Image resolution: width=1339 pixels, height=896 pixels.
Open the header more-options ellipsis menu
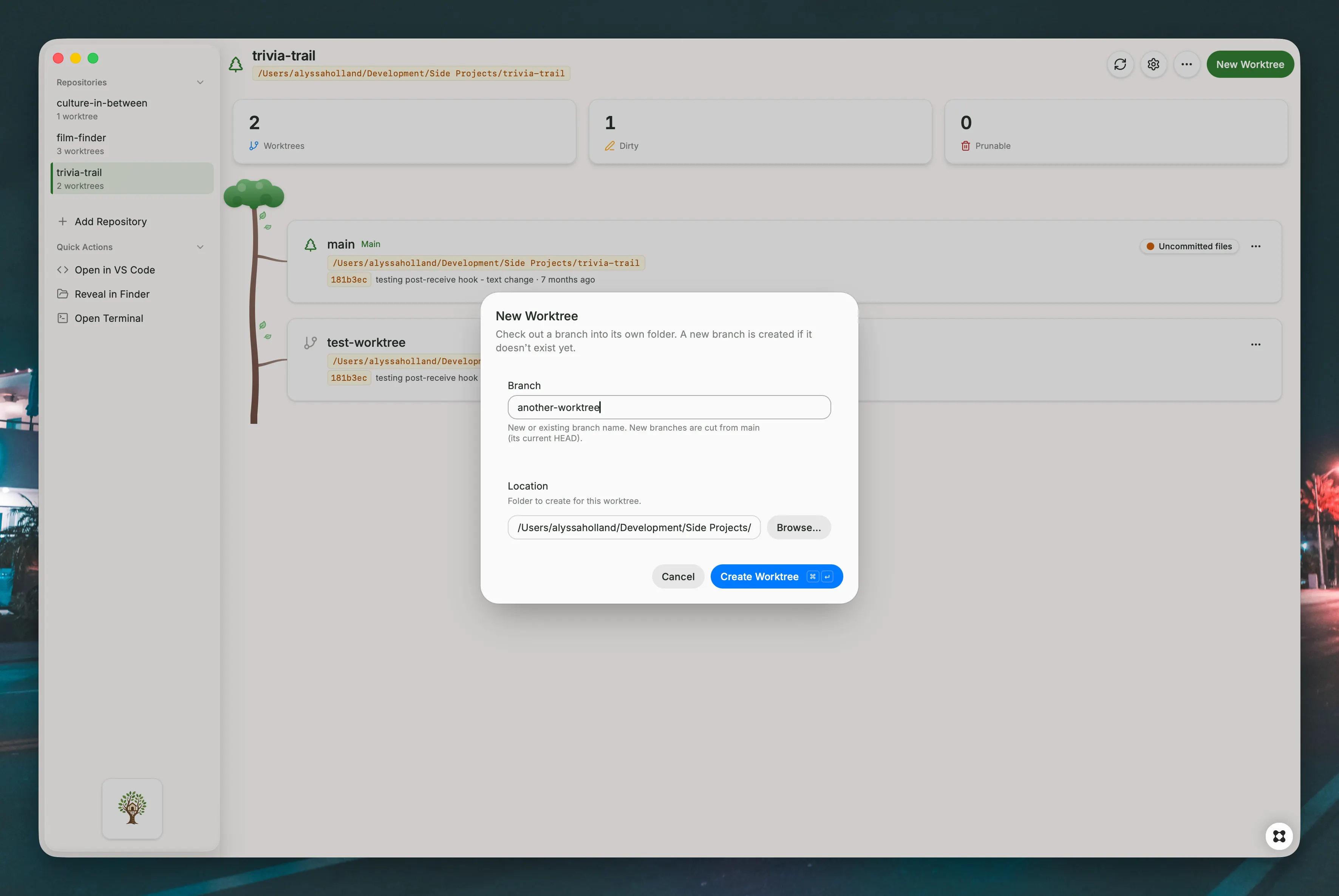(x=1186, y=64)
